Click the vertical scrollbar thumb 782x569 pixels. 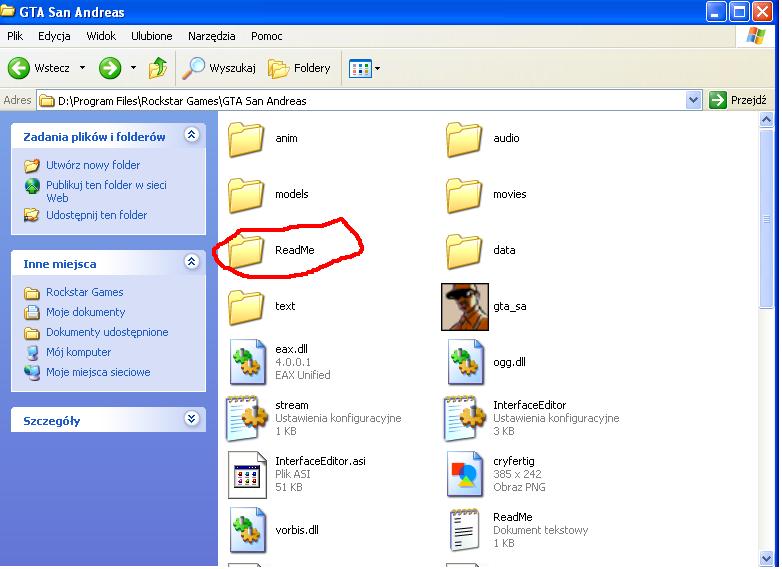pos(766,218)
